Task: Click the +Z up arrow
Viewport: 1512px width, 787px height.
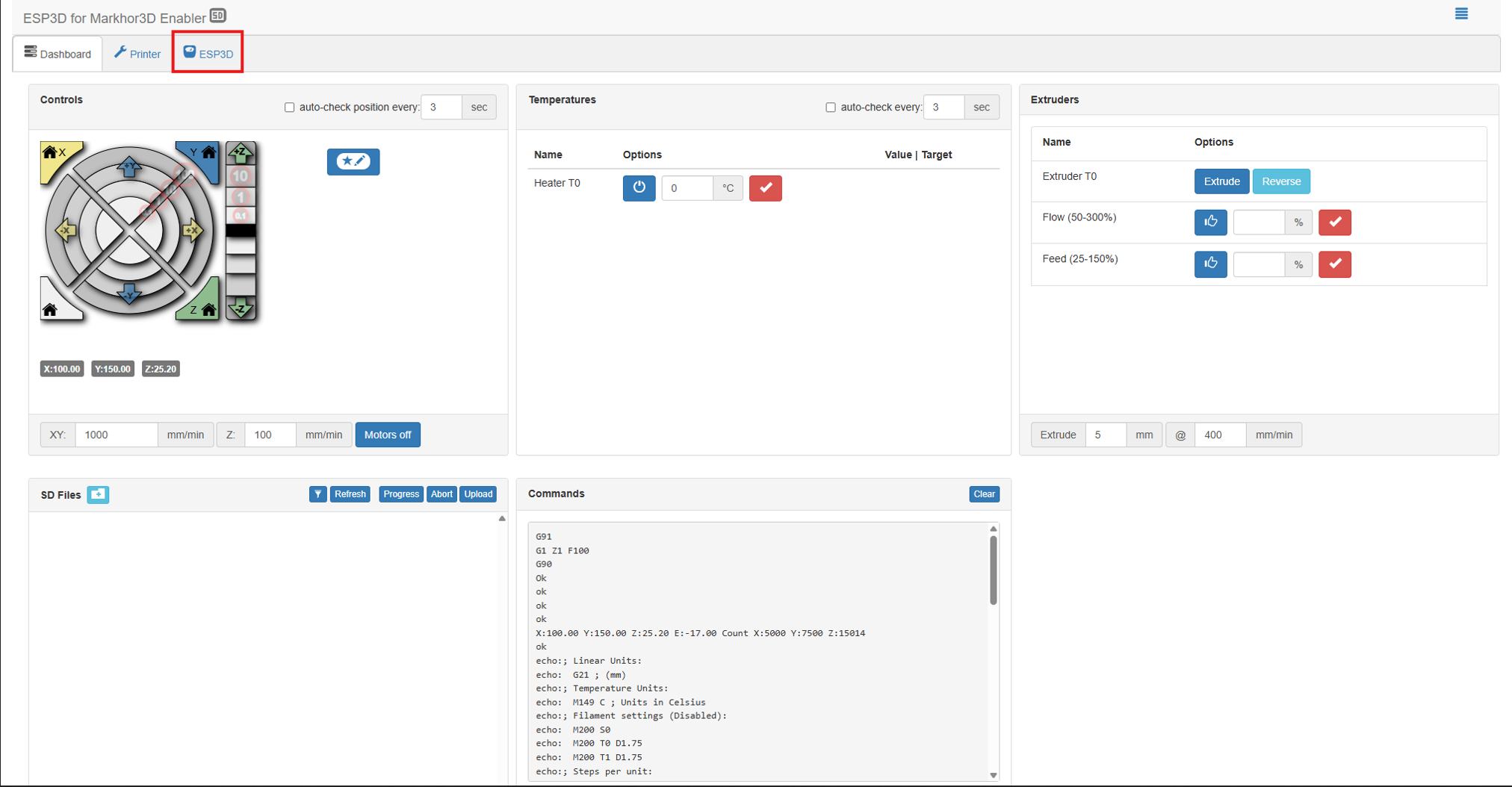Action: coord(241,154)
